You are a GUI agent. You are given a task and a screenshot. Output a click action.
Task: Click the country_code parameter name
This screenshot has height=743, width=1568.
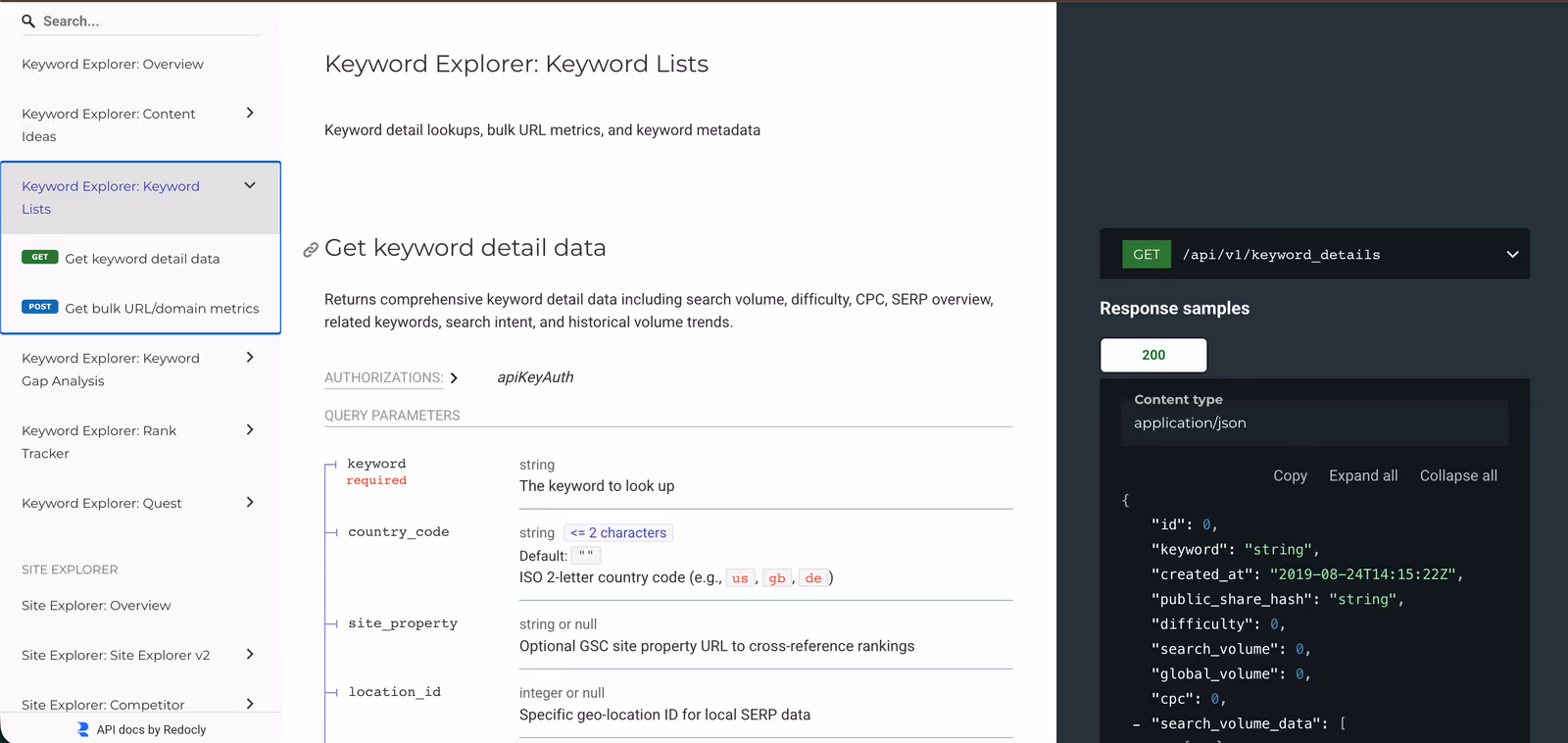(x=399, y=532)
